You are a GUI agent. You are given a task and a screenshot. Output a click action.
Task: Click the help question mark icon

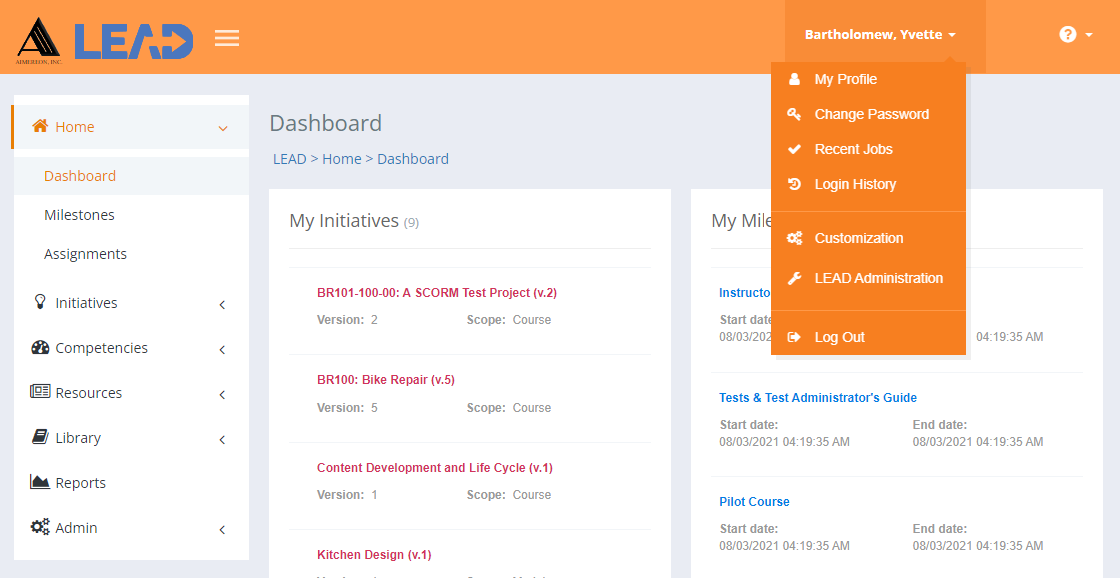tap(1068, 34)
